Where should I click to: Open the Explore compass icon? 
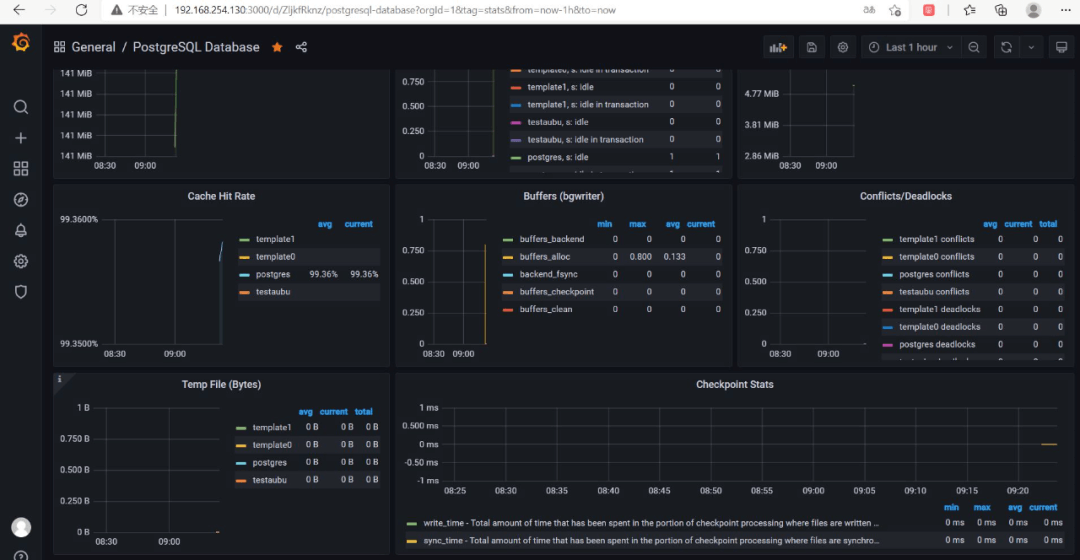pos(21,200)
